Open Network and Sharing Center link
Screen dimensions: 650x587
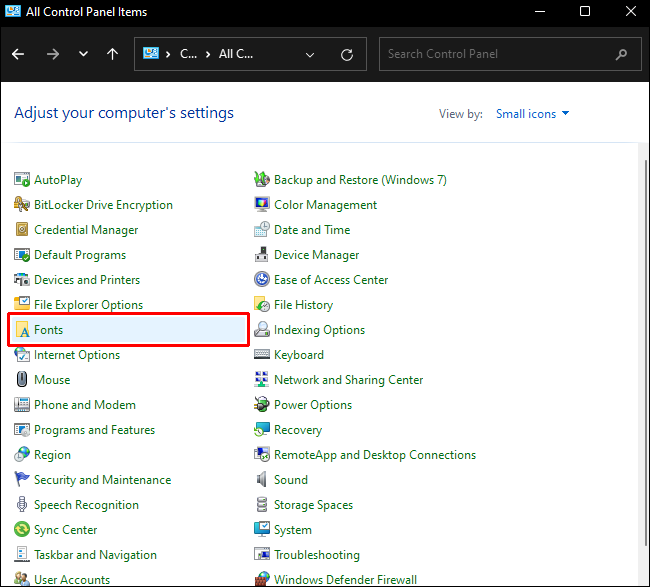point(348,380)
